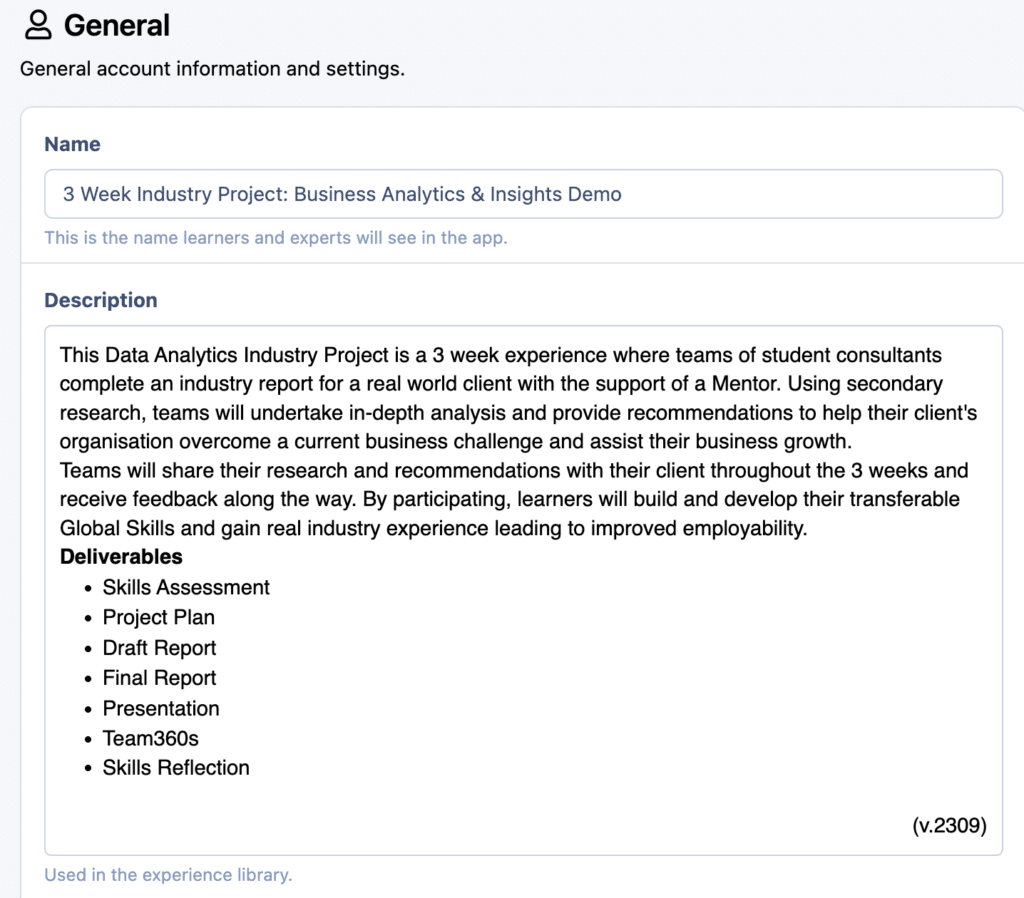
Task: Click 'Used in the experience library' helper text
Action: pos(168,875)
